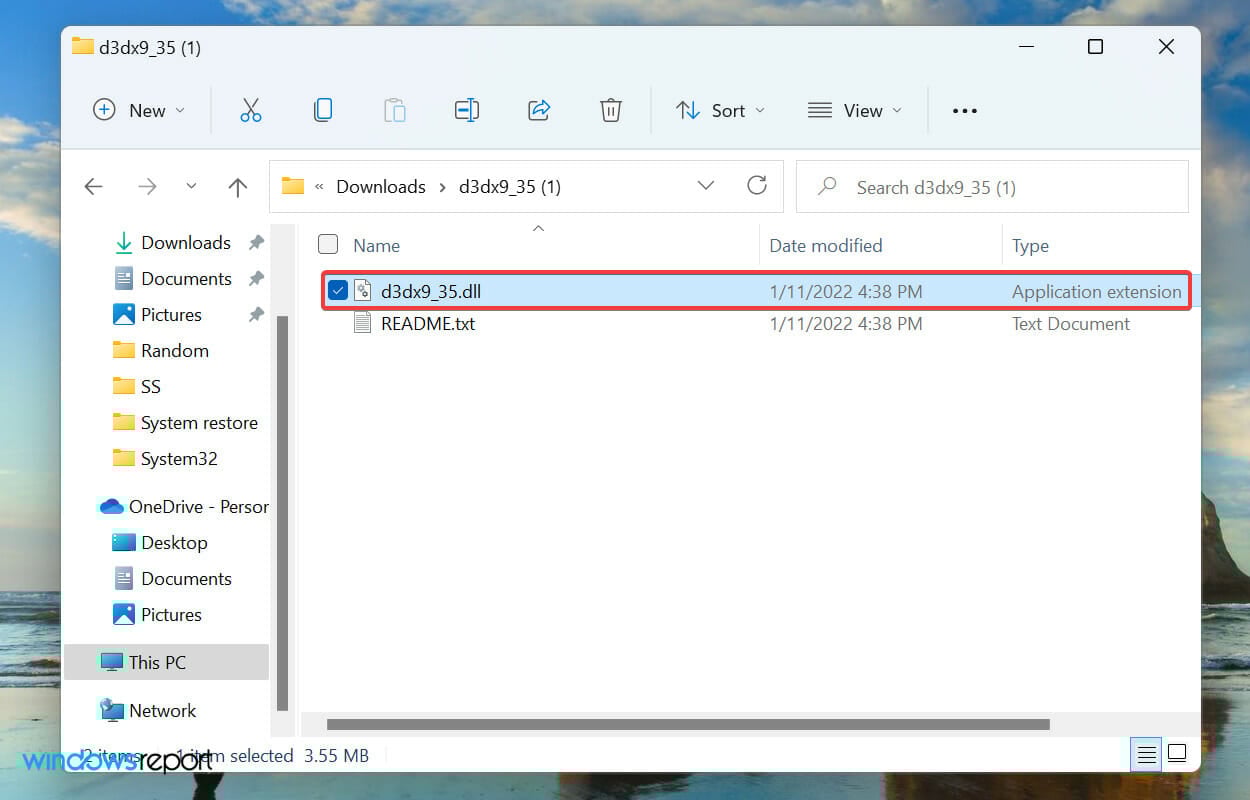Click the folder icon in the address bar
The width and height of the screenshot is (1250, 800).
pos(292,186)
